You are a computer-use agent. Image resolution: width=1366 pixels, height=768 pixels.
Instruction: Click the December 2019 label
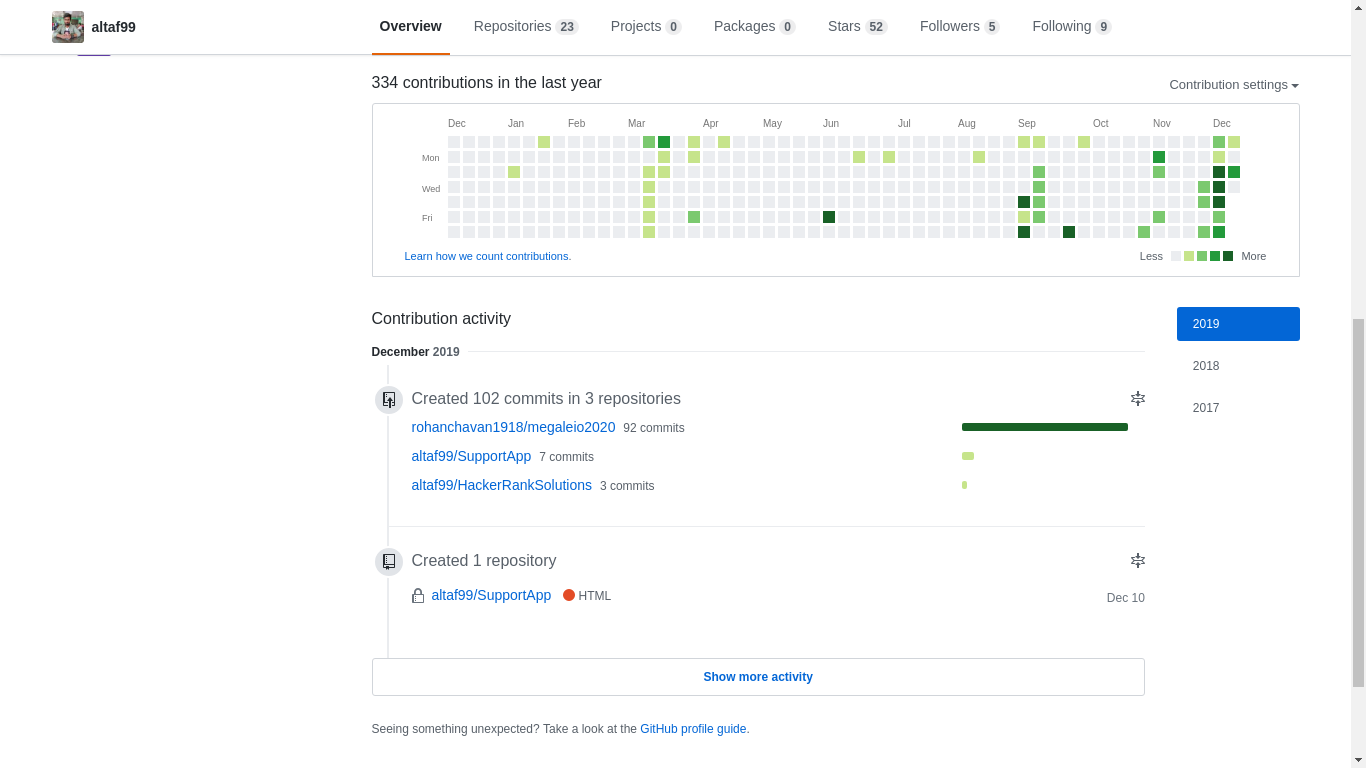[x=416, y=352]
